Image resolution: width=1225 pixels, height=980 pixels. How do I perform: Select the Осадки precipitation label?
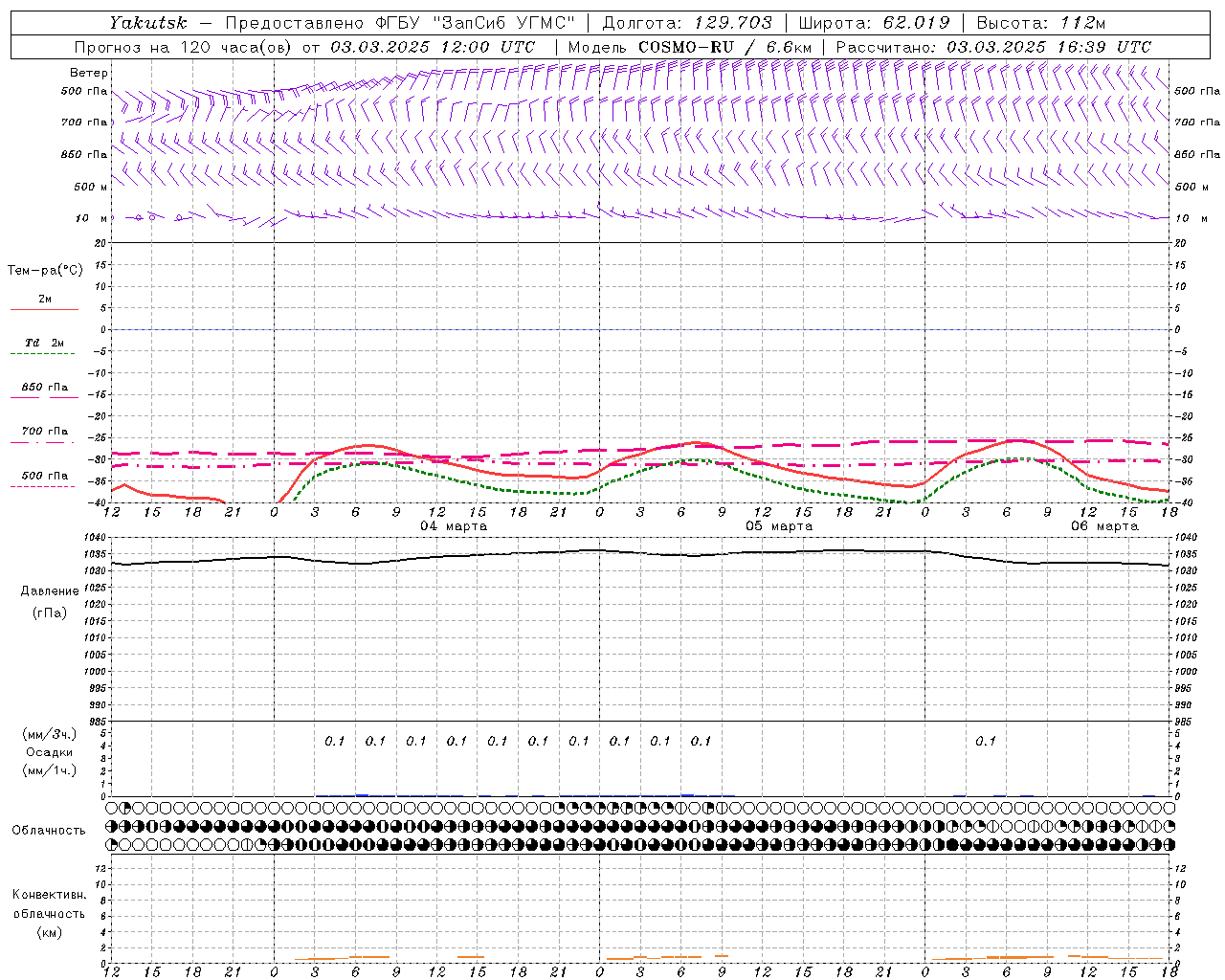(49, 752)
